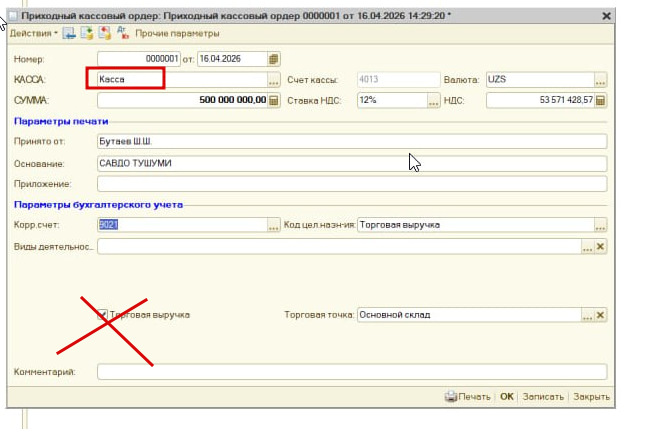Click the empty Приложение field
This screenshot has height=429, width=646.
pos(352,184)
